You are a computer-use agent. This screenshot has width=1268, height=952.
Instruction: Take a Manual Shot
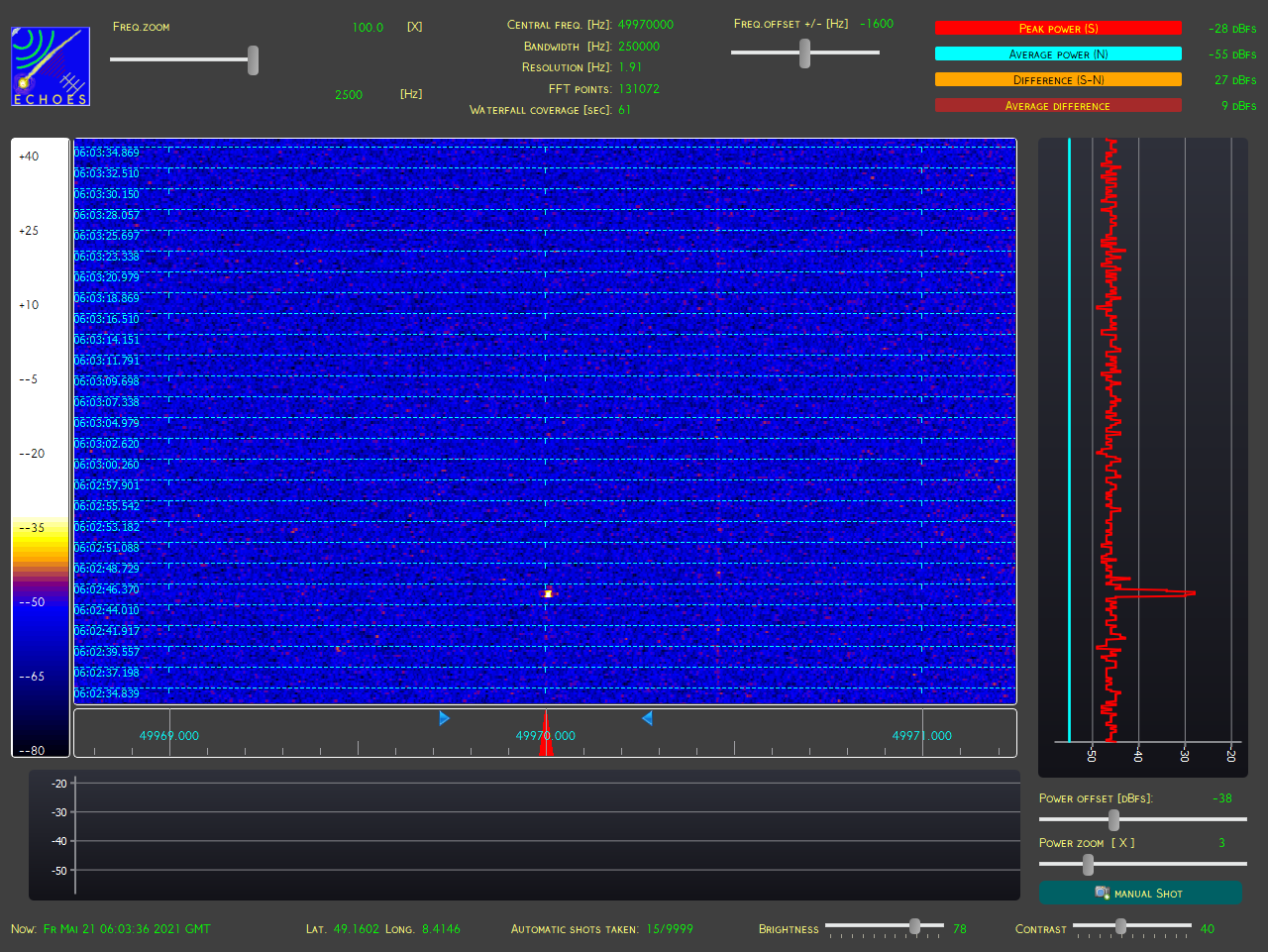click(1140, 893)
